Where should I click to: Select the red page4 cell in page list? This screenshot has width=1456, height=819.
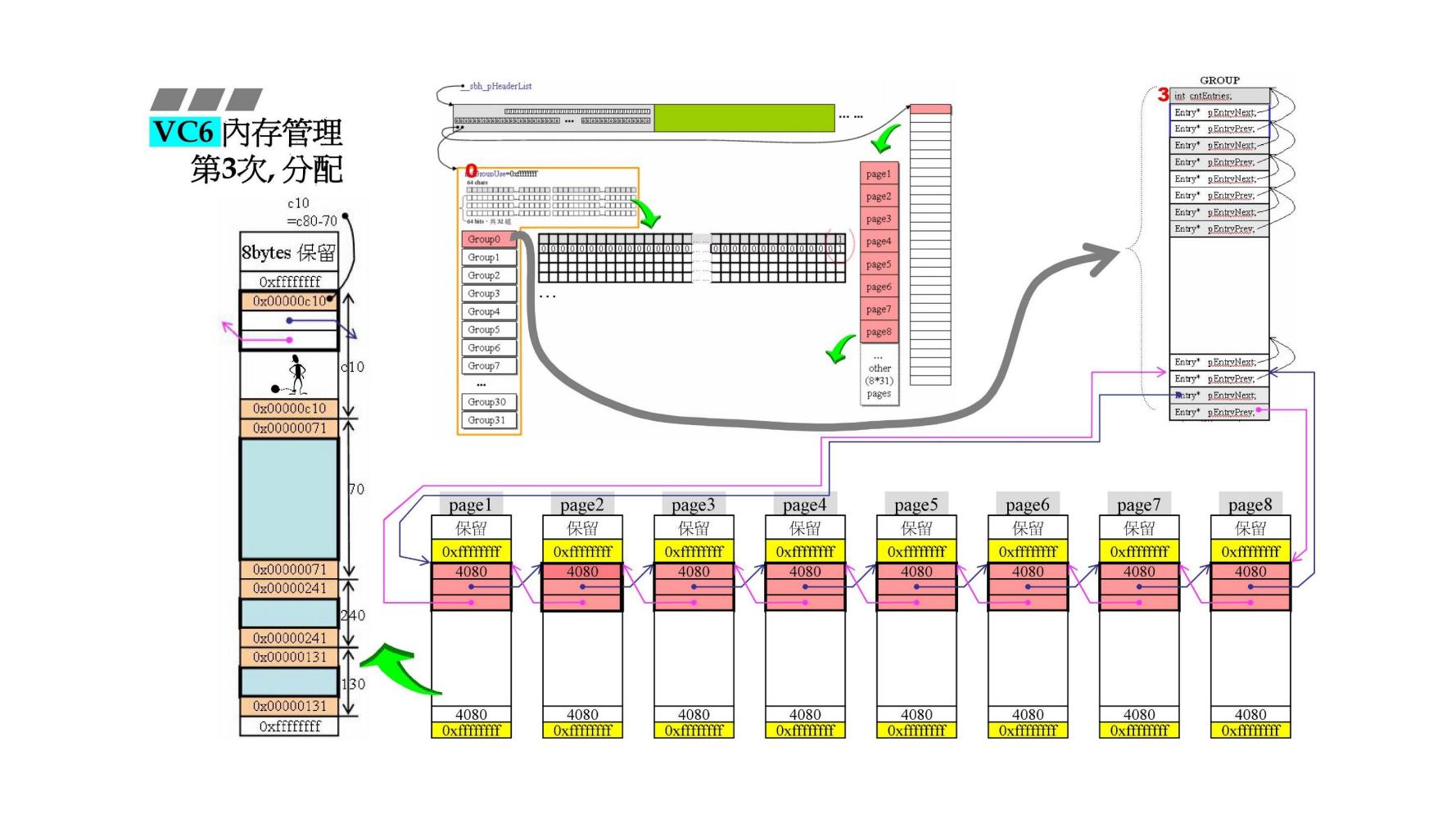click(879, 242)
